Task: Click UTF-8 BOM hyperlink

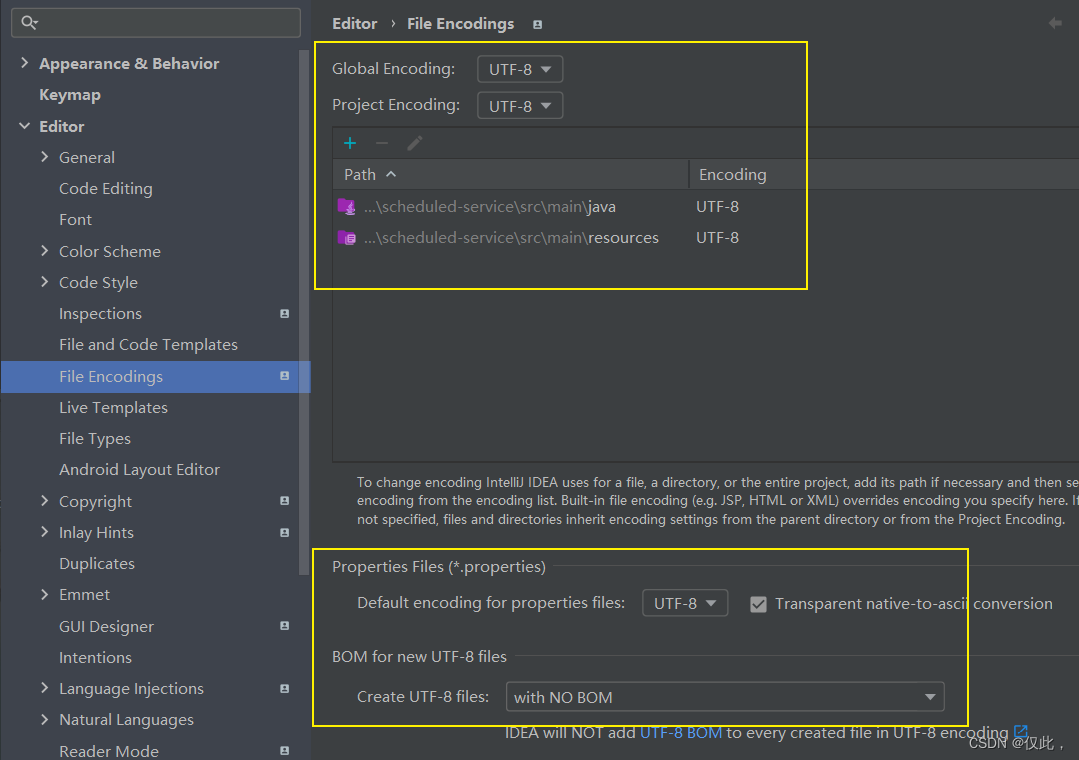Action: [x=681, y=732]
